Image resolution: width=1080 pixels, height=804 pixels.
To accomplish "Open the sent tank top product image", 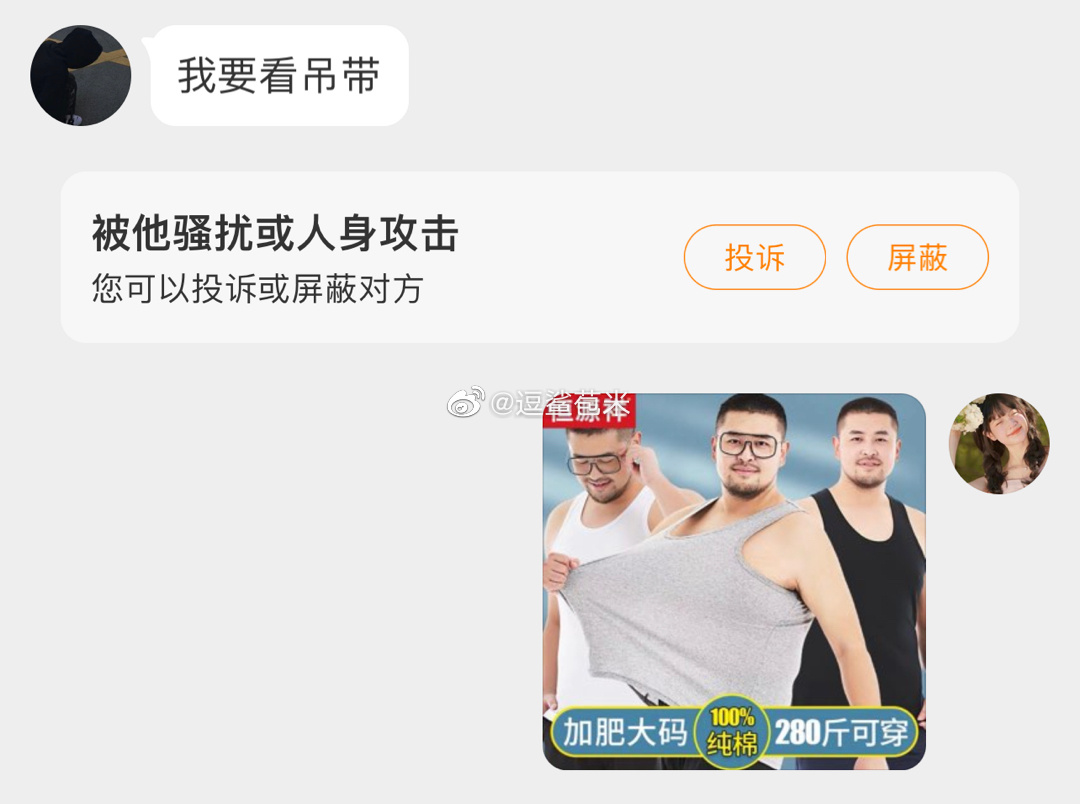I will pos(734,581).
